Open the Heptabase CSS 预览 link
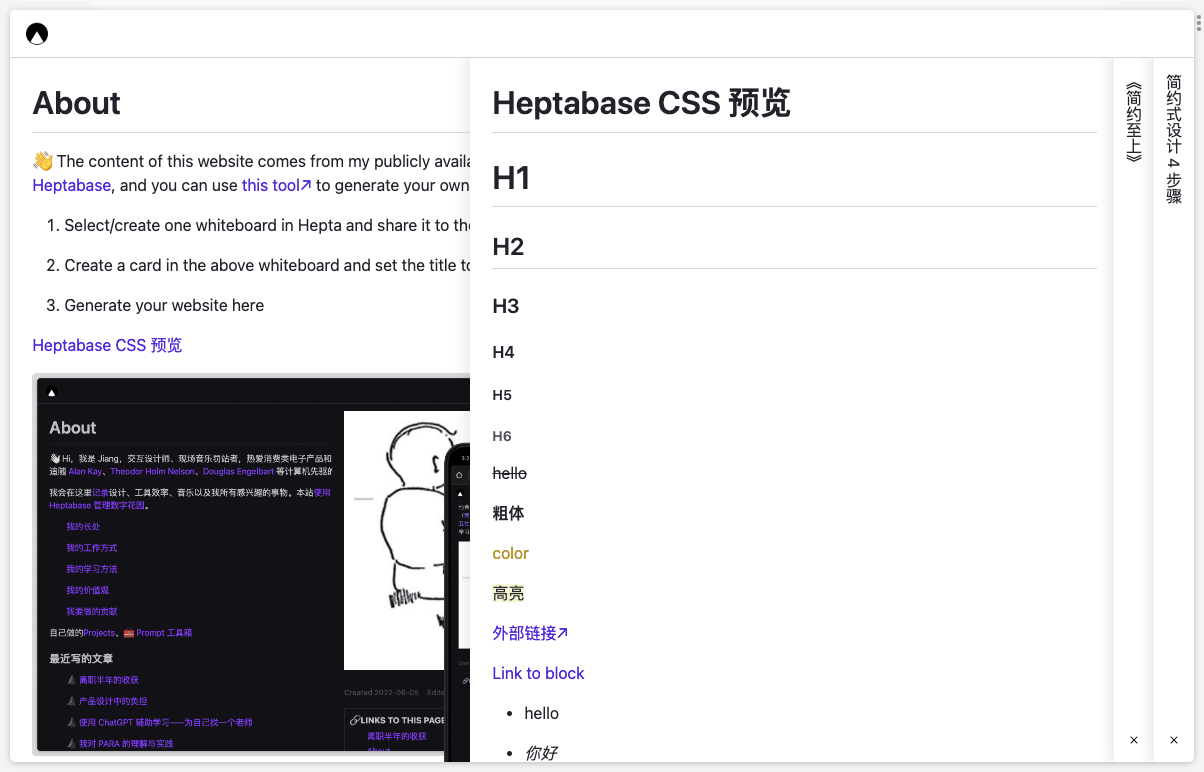Image resolution: width=1204 pixels, height=772 pixels. pyautogui.click(x=107, y=345)
